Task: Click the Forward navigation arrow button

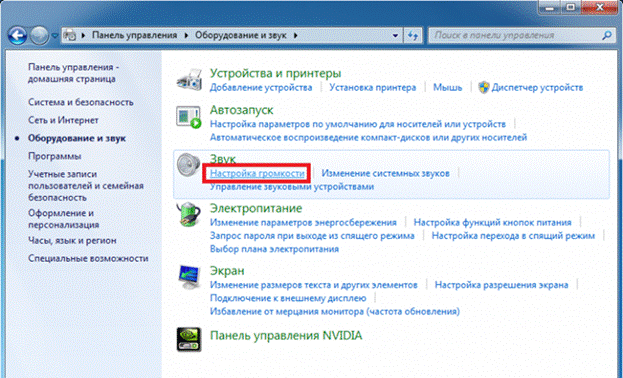Action: [39, 36]
